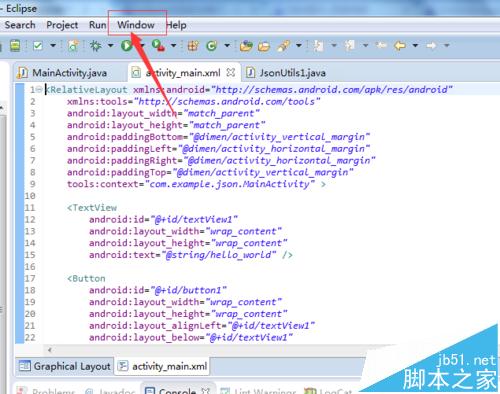
Task: Switch to MainActivity.java editor tab
Action: (69, 73)
